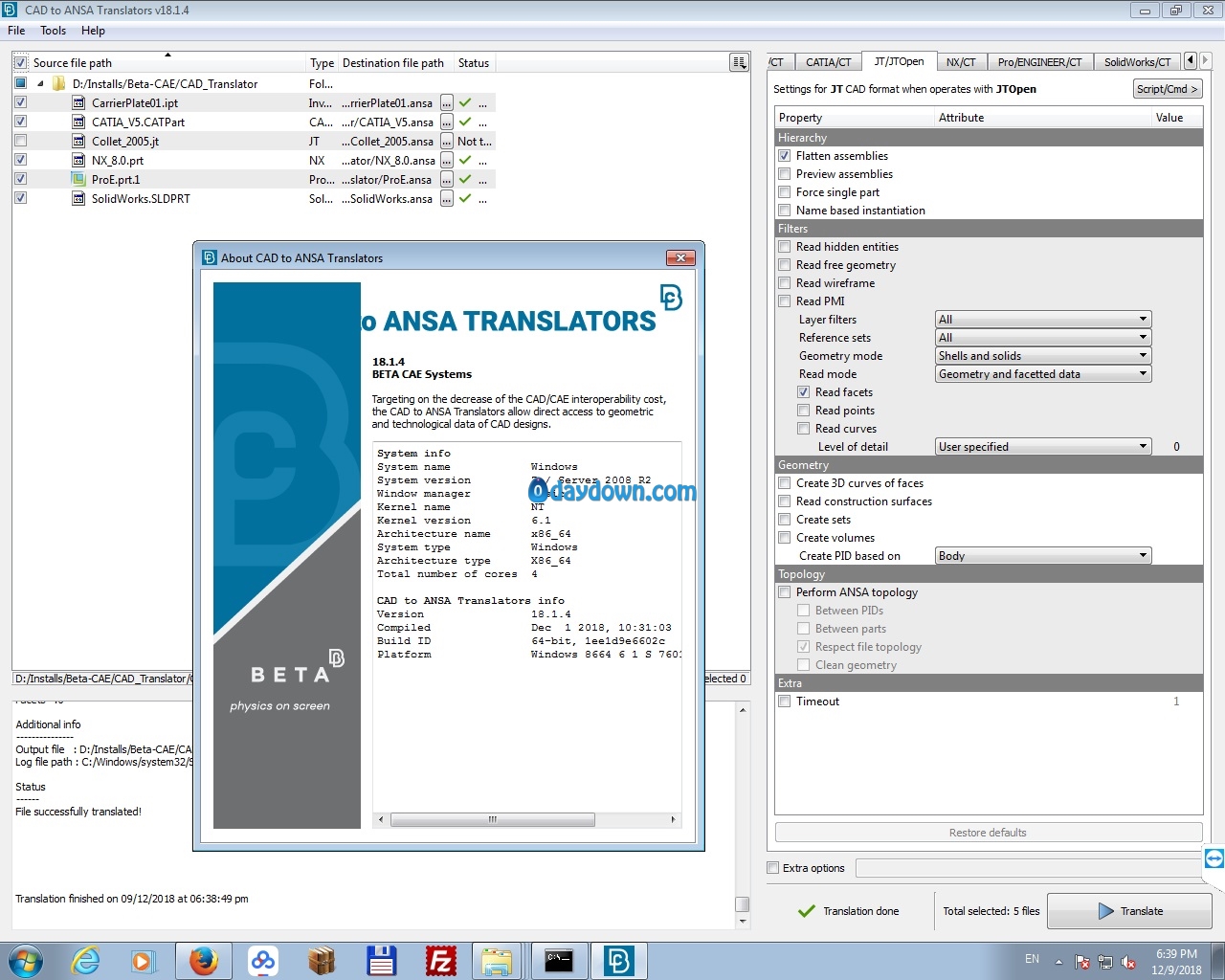The height and width of the screenshot is (980, 1225).
Task: Browse the destination path for CATIA_V5.ansa
Action: tap(446, 122)
